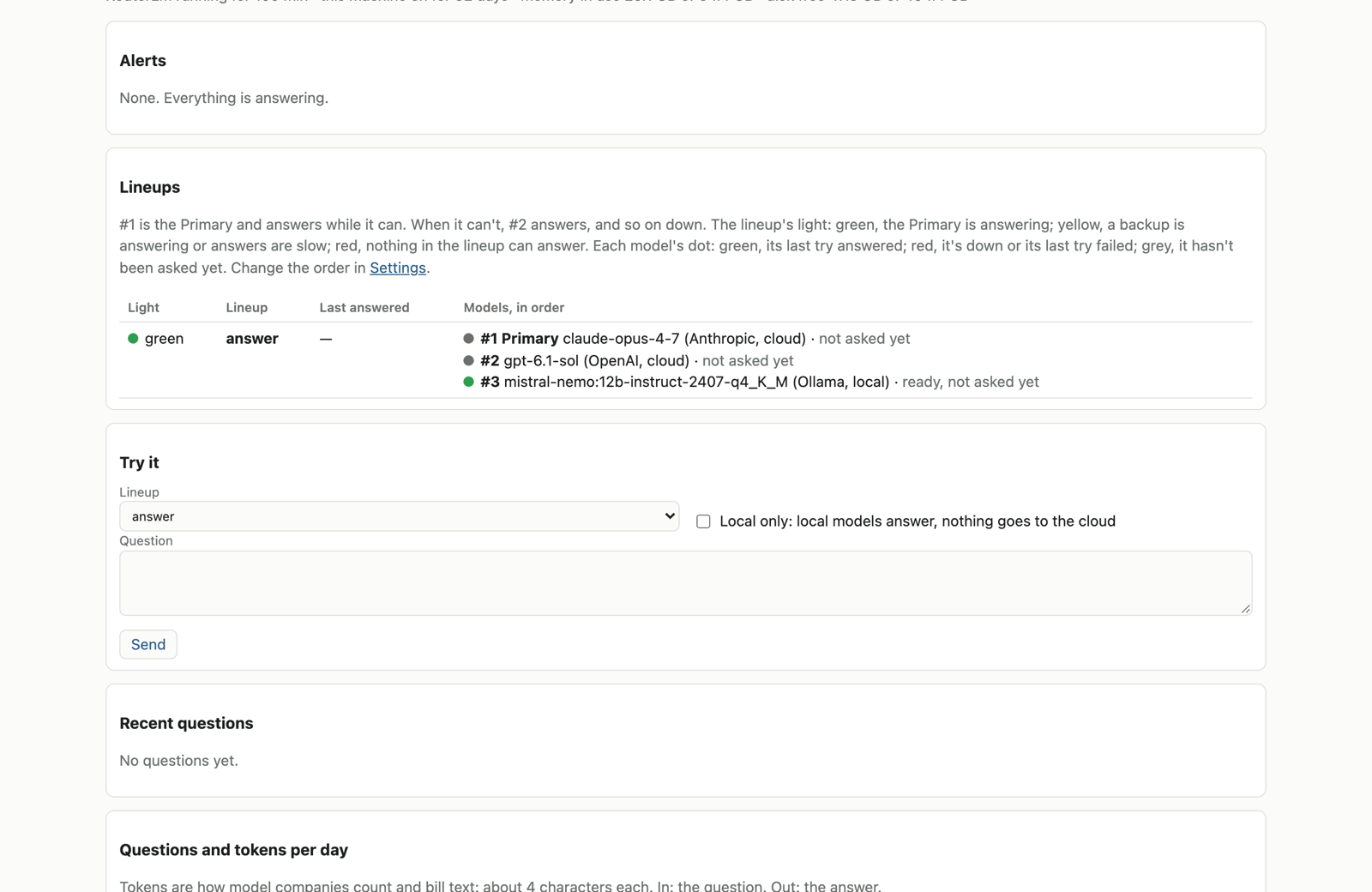
Task: Click the 'Try it' section heading
Action: [139, 463]
